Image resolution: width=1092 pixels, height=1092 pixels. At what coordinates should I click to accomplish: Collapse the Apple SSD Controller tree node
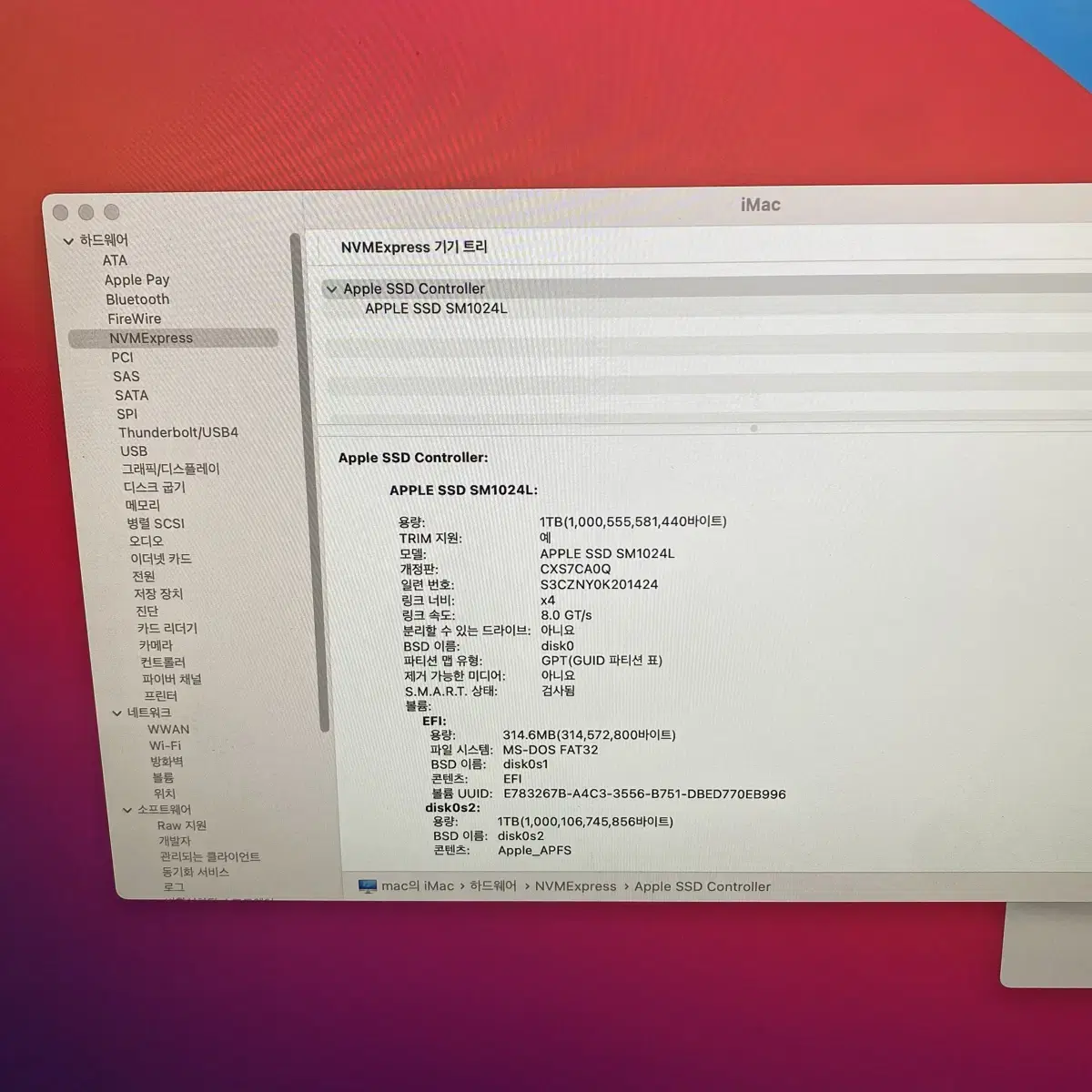pos(331,289)
